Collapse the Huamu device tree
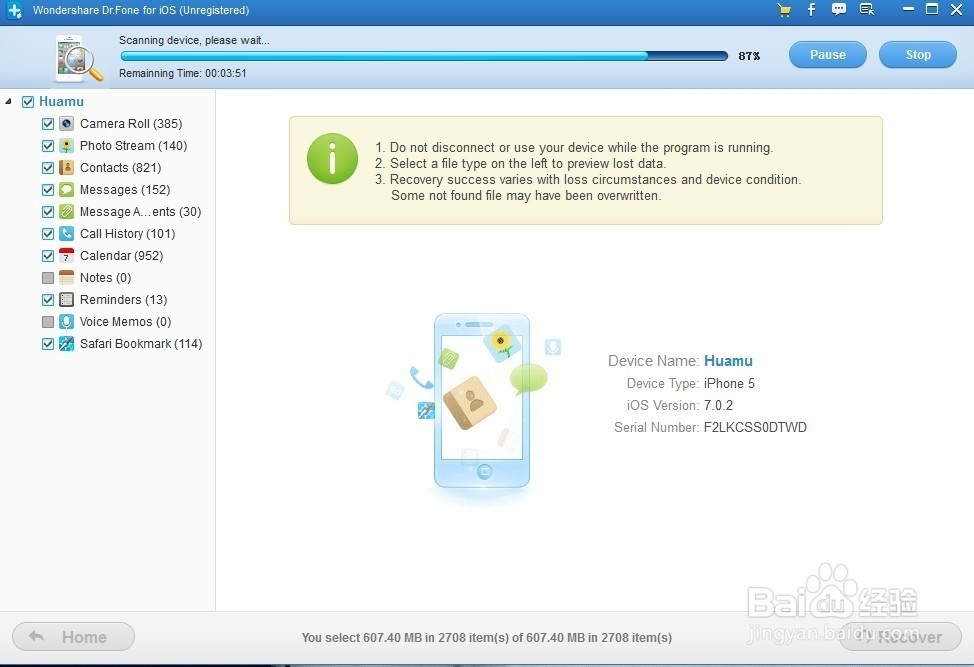Image resolution: width=974 pixels, height=667 pixels. pos(9,102)
